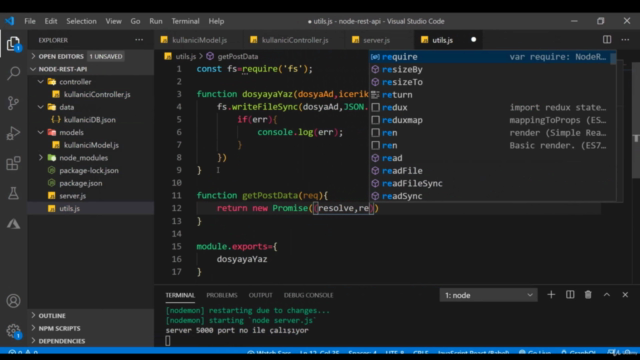Open kullaniciDB.json in the explorer tree
The height and width of the screenshot is (360, 640).
point(91,120)
